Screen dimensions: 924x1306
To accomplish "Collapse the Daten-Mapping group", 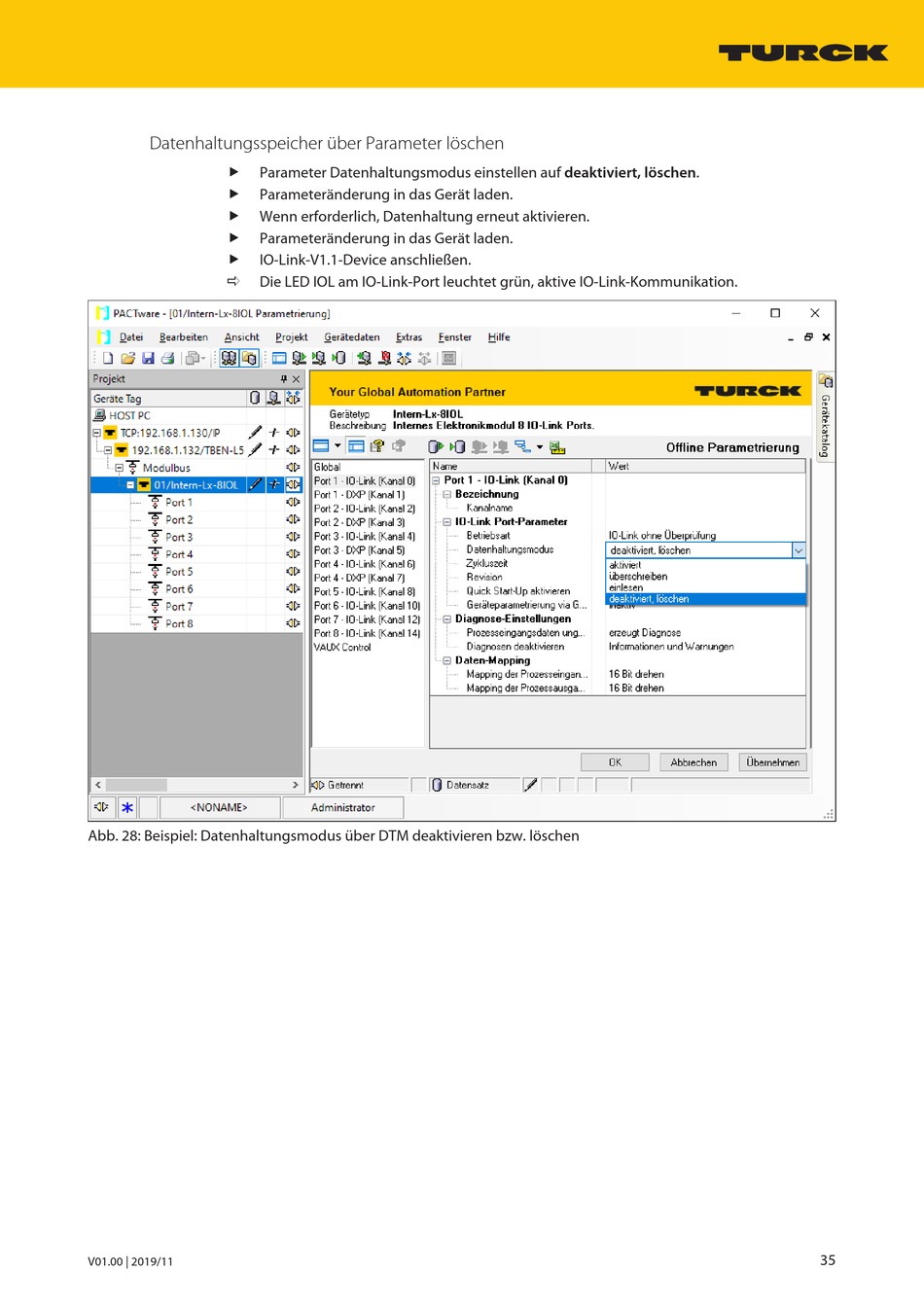I will 447,660.
